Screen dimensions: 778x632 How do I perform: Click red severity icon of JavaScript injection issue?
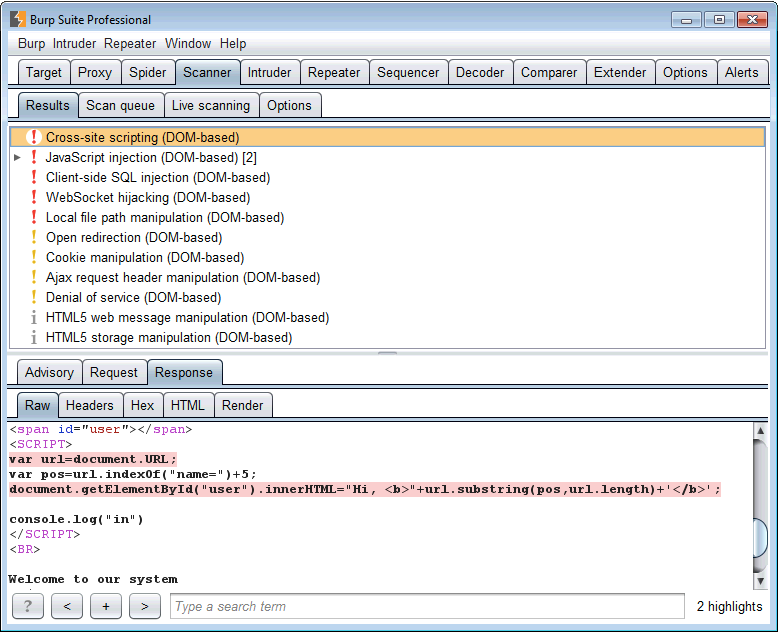pyautogui.click(x=34, y=157)
